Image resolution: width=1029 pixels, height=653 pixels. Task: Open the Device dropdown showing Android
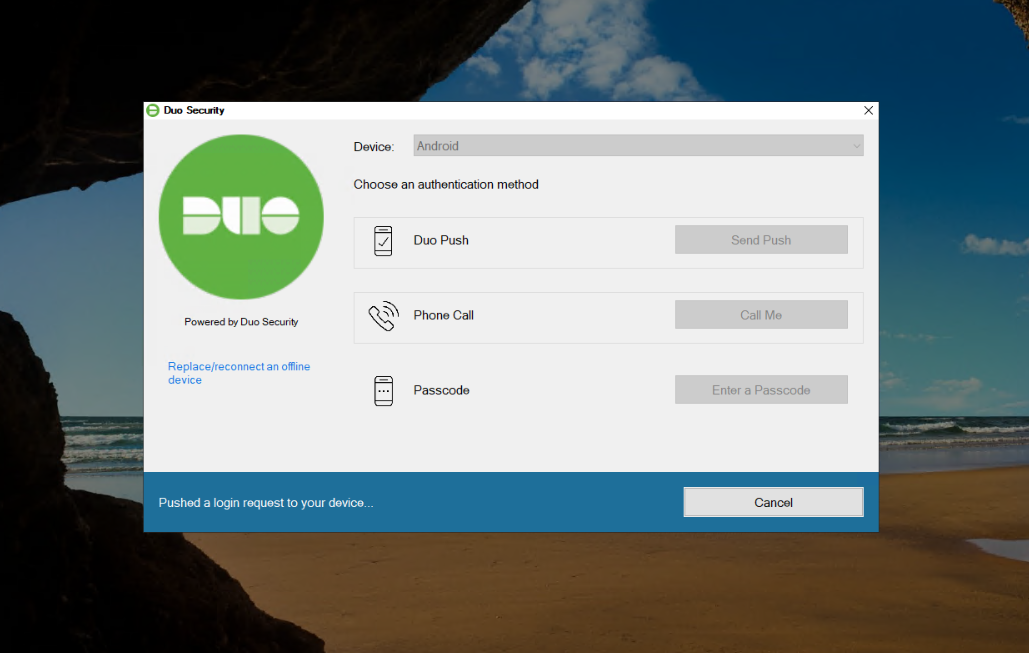(x=638, y=146)
